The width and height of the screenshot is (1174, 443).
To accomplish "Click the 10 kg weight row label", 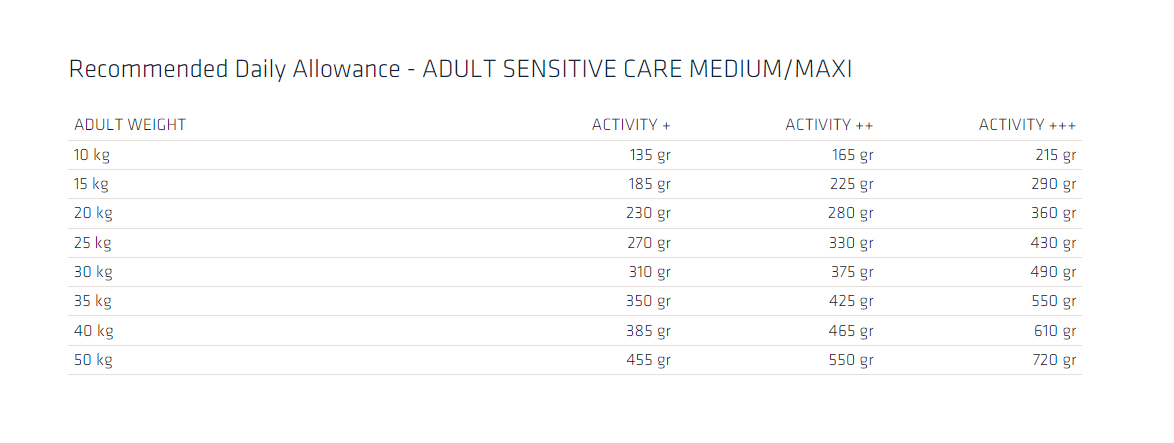I will [93, 155].
